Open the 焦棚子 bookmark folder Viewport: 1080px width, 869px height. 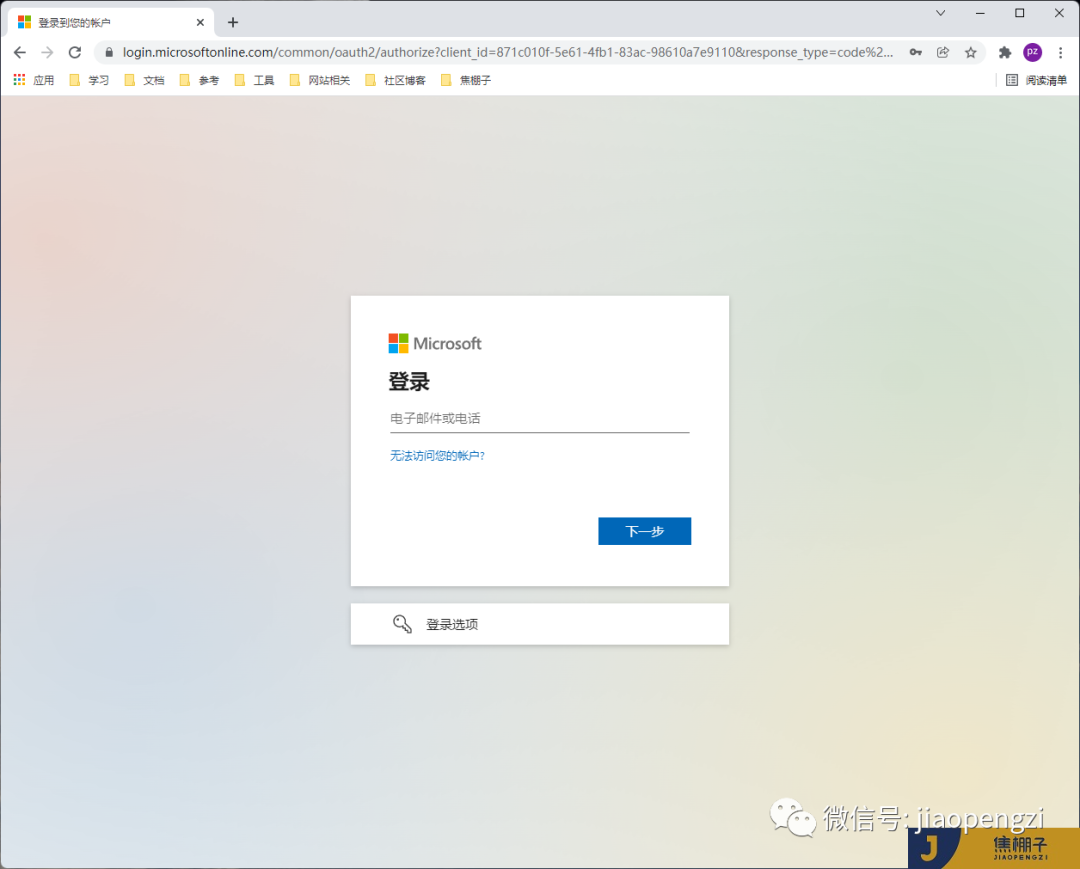click(466, 80)
